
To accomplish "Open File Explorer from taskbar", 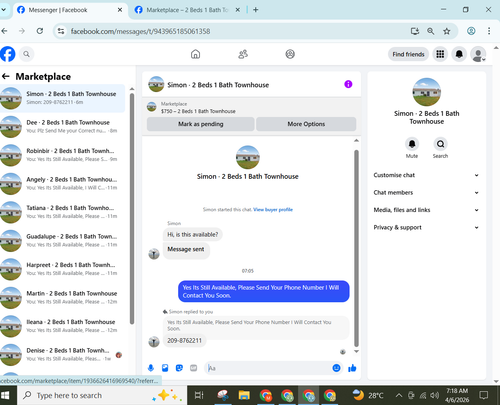I will pos(244,395).
